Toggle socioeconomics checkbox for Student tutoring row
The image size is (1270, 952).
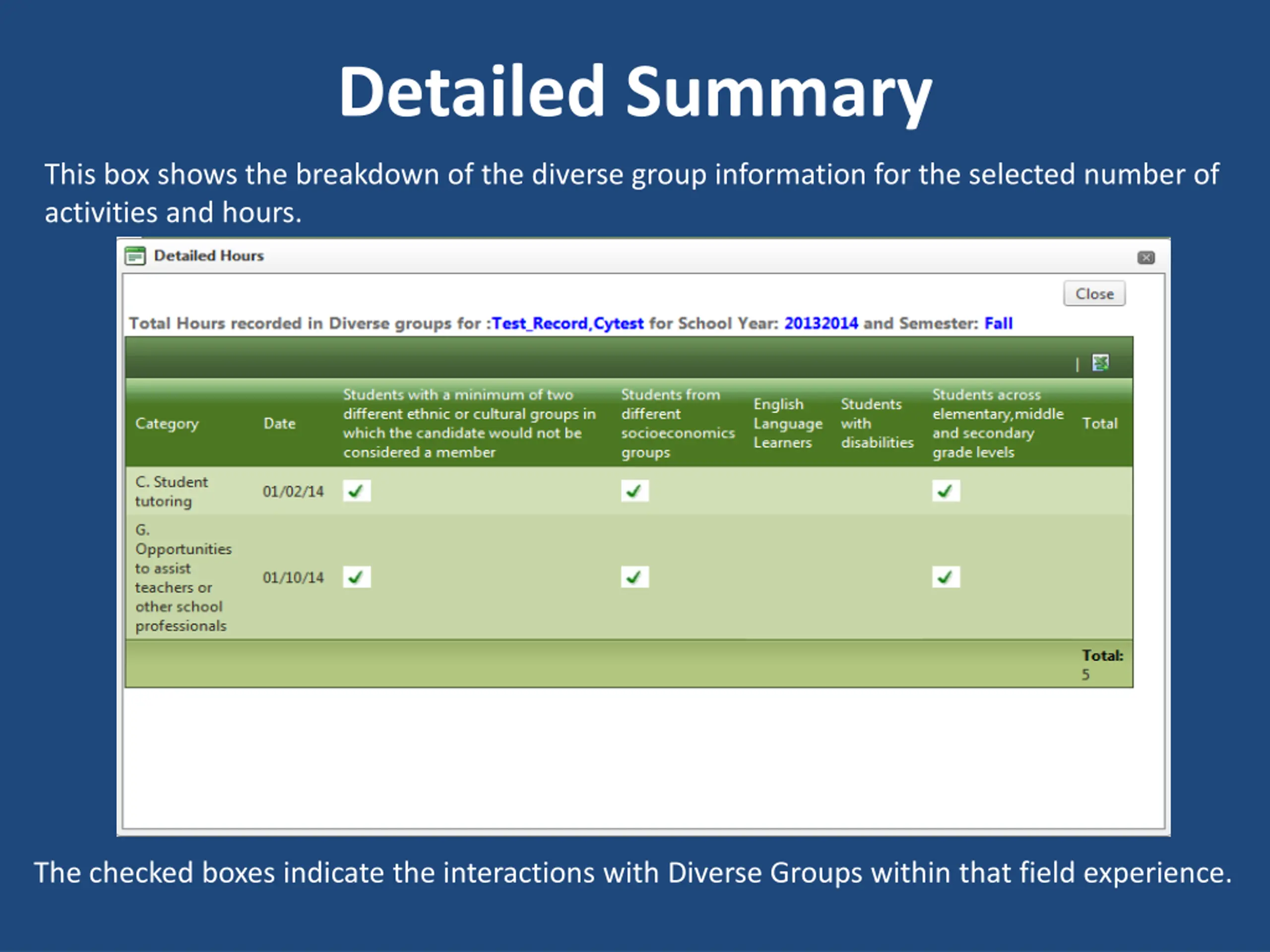pyautogui.click(x=635, y=491)
